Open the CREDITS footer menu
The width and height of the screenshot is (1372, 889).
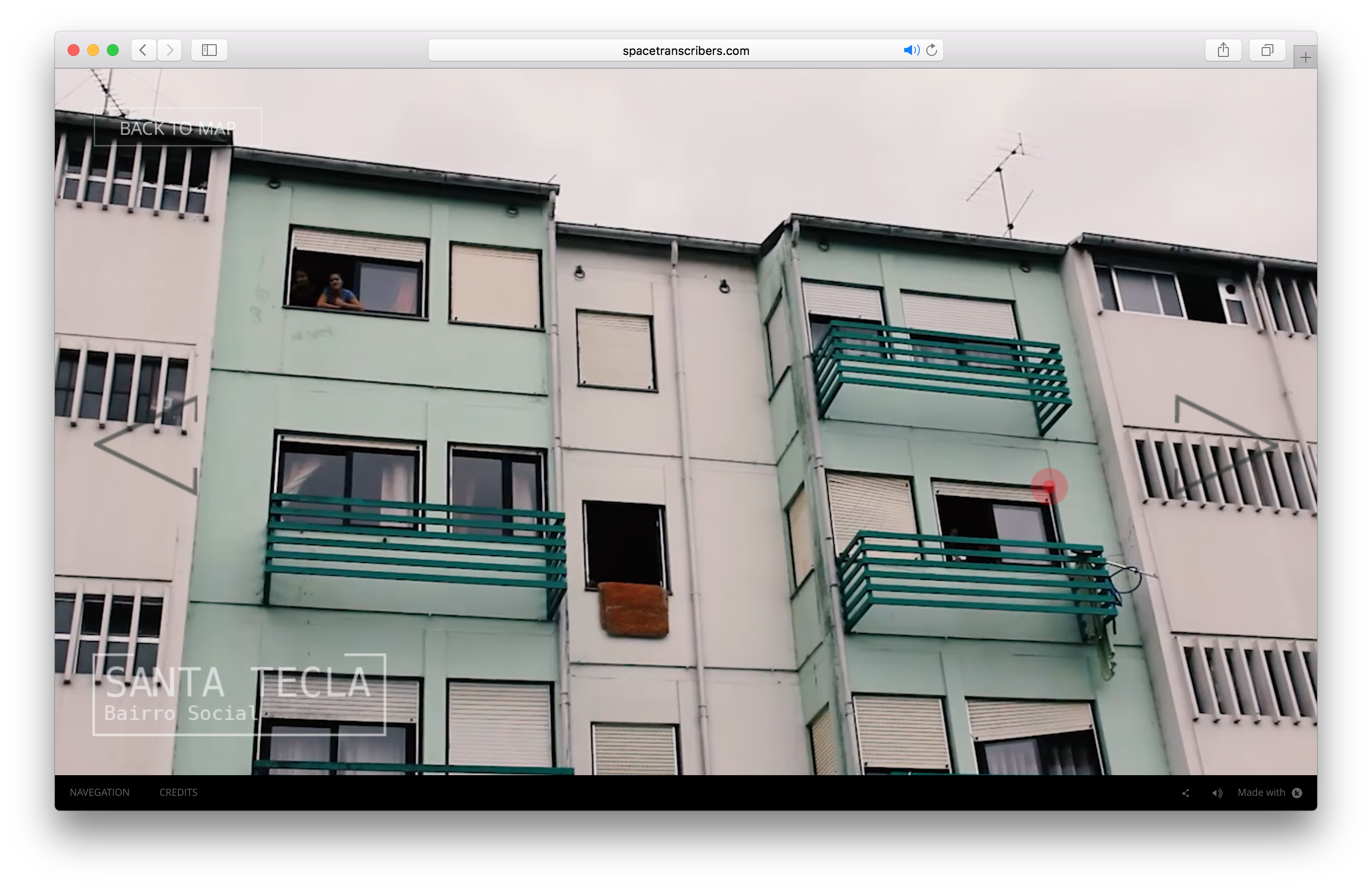[178, 792]
